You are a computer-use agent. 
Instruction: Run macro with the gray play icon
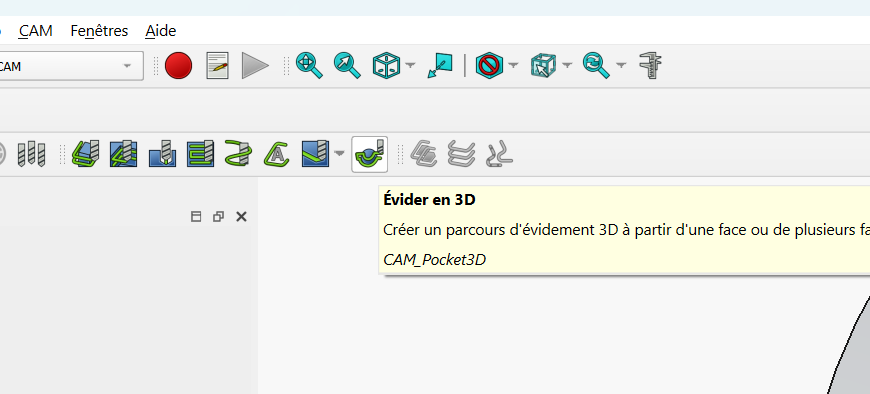255,65
